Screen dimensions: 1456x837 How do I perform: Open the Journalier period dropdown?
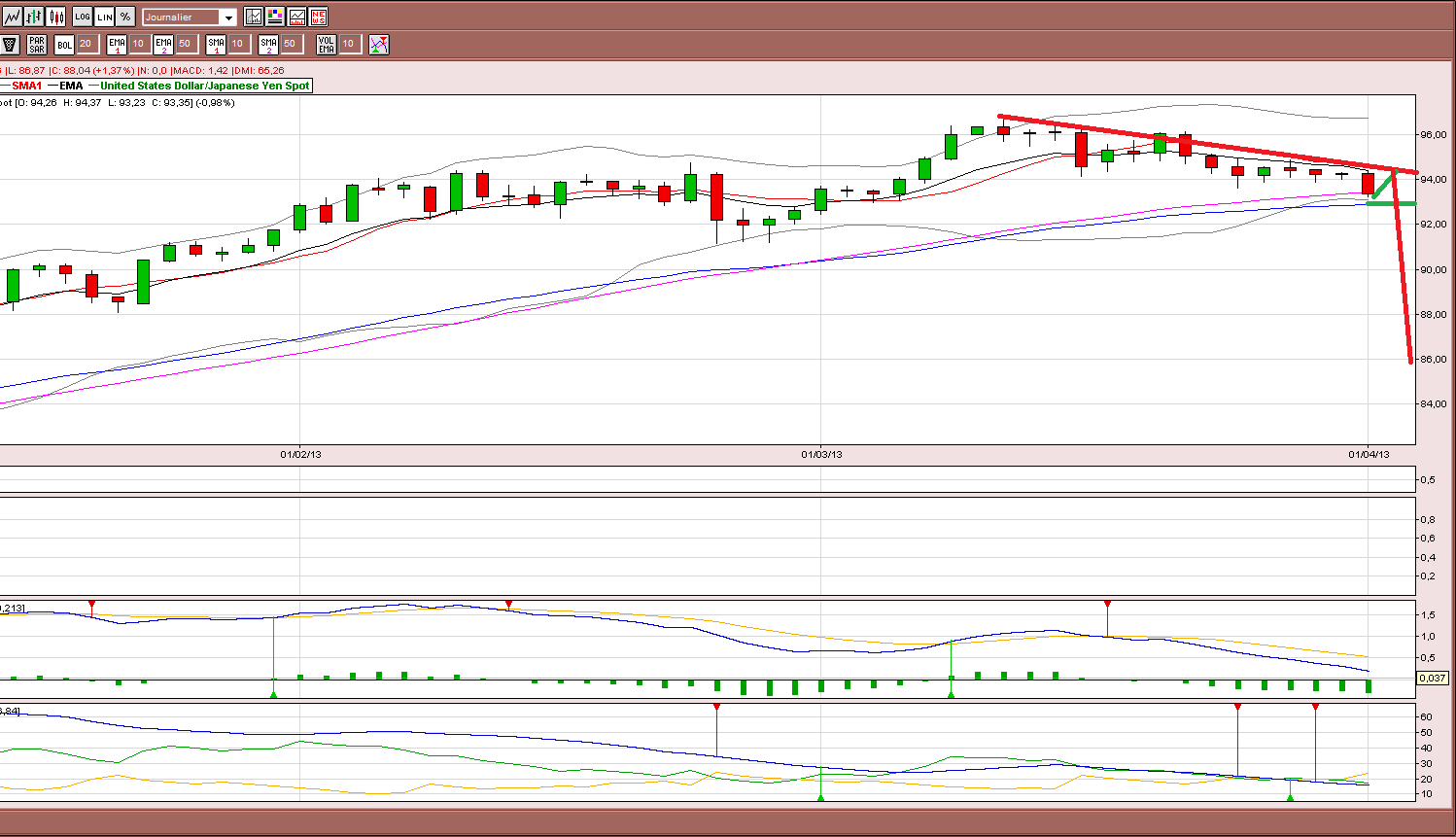[190, 17]
